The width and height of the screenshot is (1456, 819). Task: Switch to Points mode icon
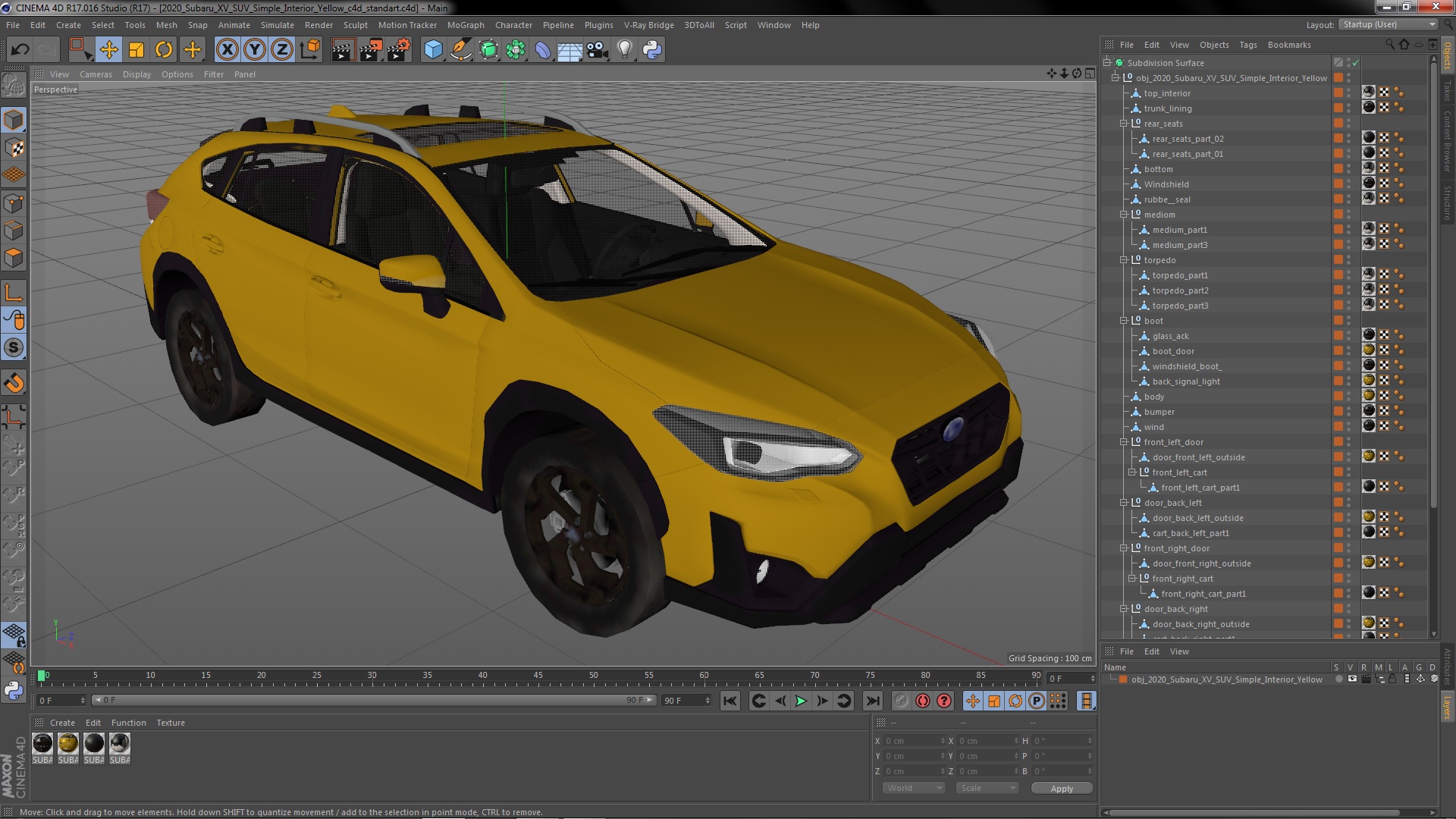[x=14, y=203]
